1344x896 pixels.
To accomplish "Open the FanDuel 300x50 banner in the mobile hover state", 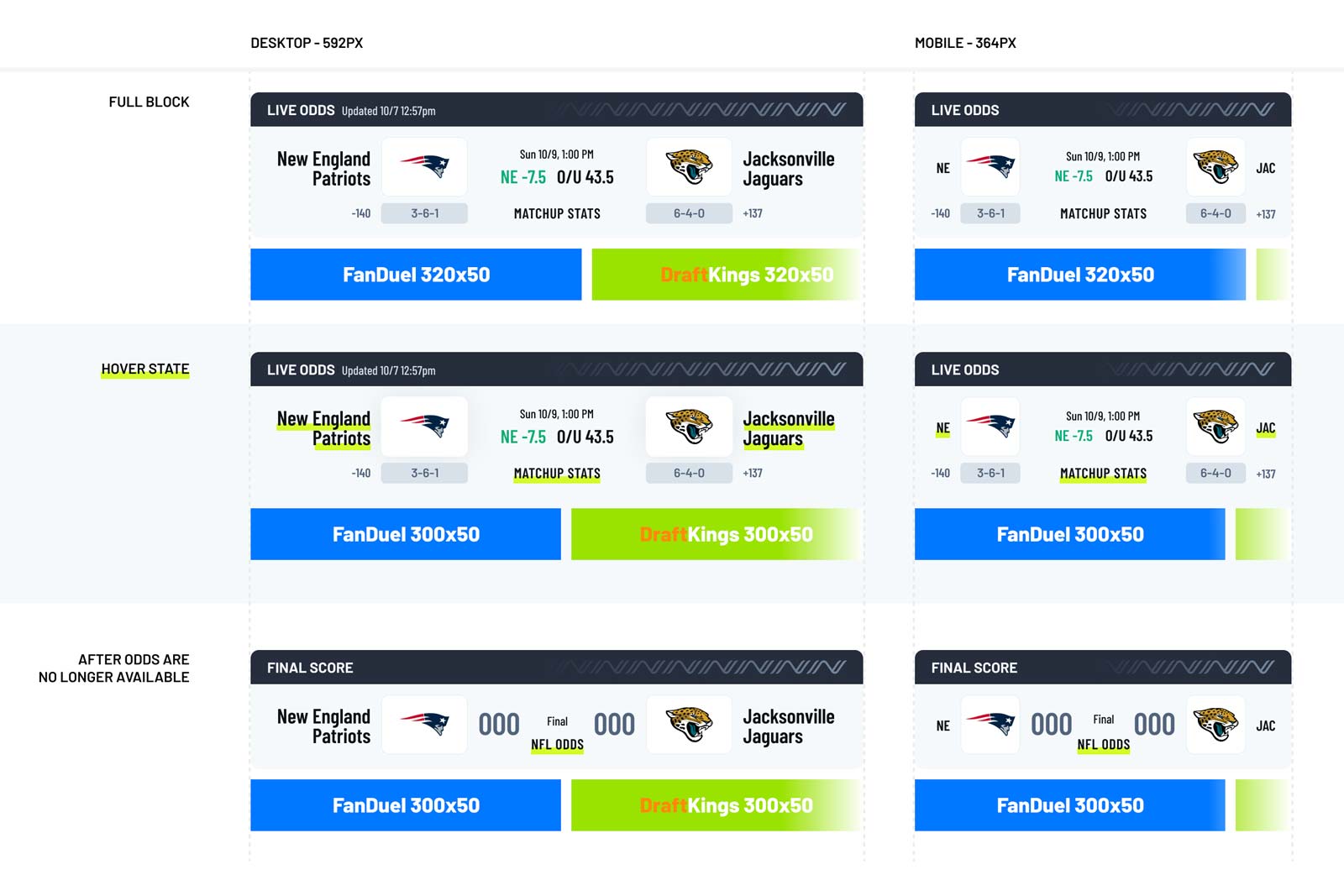I will [1069, 534].
